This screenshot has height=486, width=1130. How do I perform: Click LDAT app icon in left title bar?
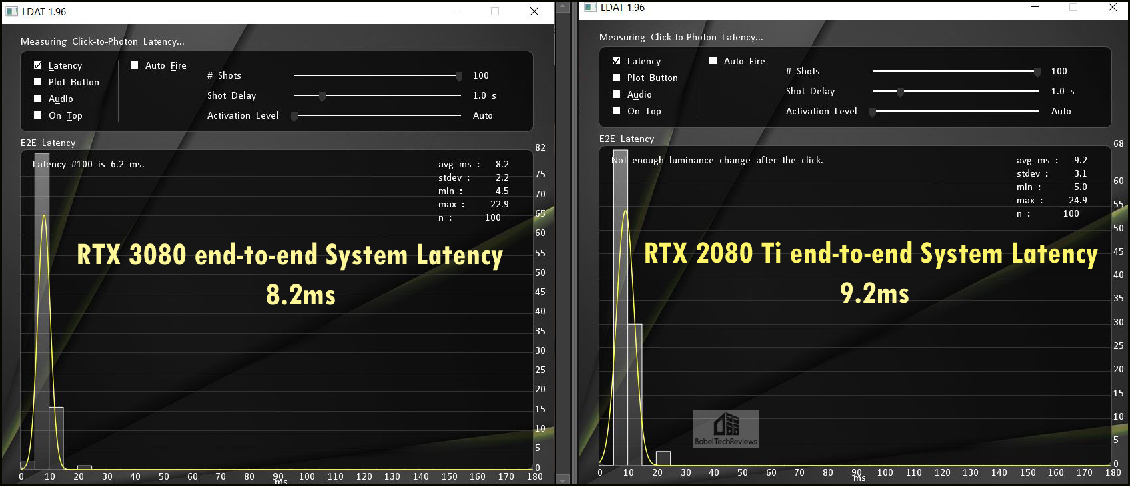point(12,11)
